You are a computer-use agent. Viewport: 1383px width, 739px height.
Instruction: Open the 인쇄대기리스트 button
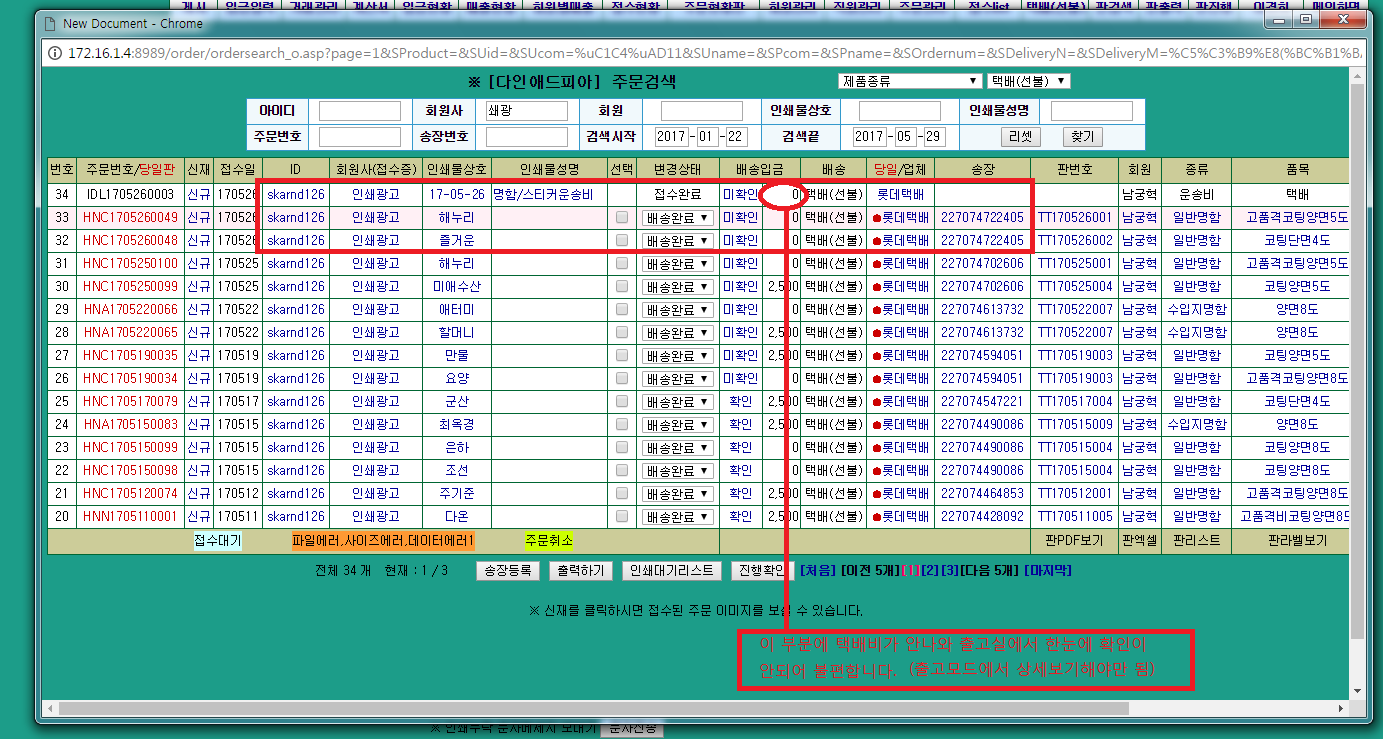click(x=671, y=570)
